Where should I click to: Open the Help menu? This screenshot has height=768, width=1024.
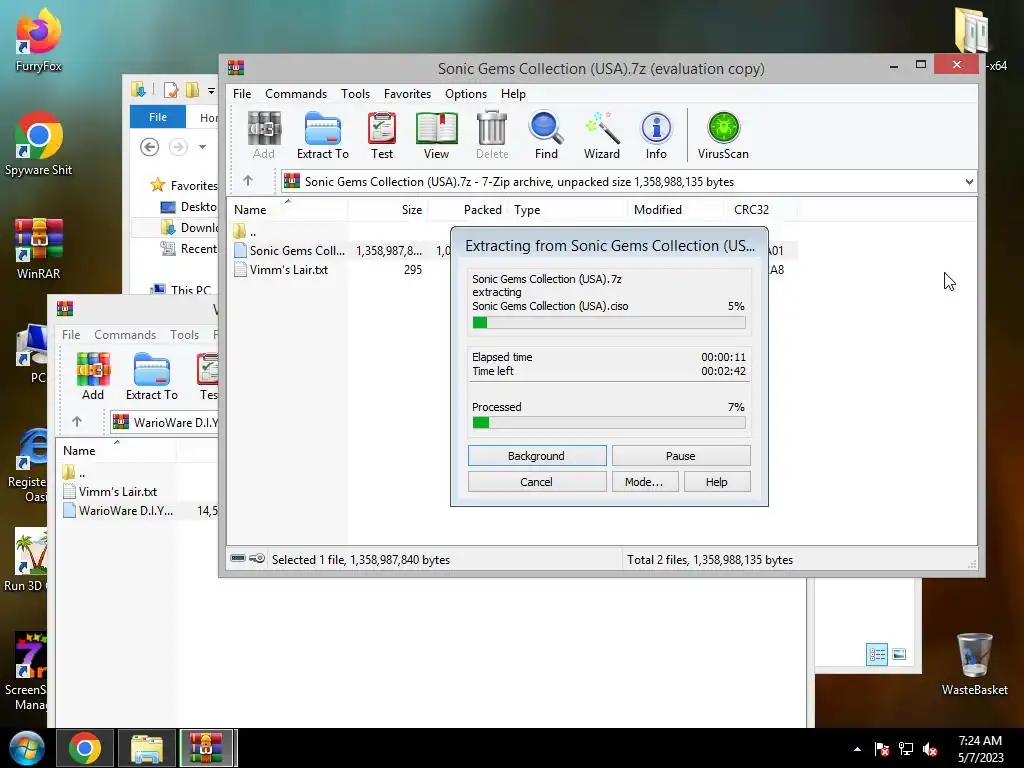coord(513,93)
